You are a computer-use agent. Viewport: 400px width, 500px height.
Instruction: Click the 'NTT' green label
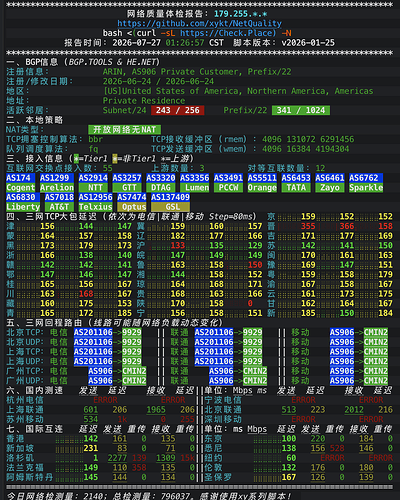(95, 188)
